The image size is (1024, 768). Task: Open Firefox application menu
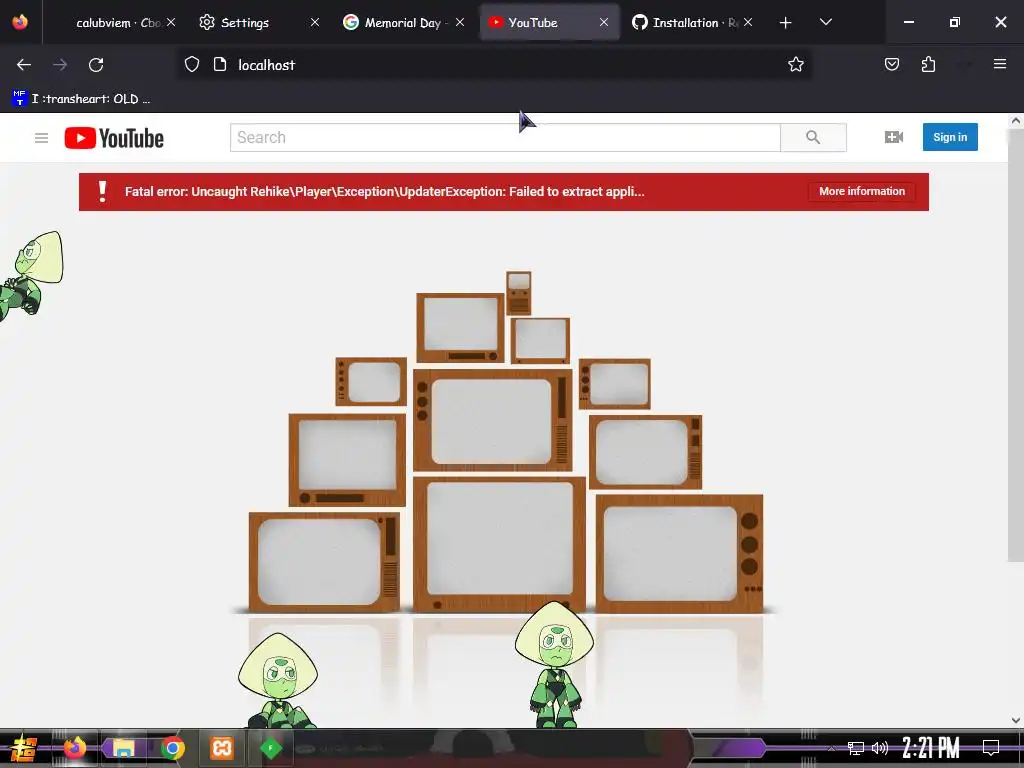(x=1000, y=64)
